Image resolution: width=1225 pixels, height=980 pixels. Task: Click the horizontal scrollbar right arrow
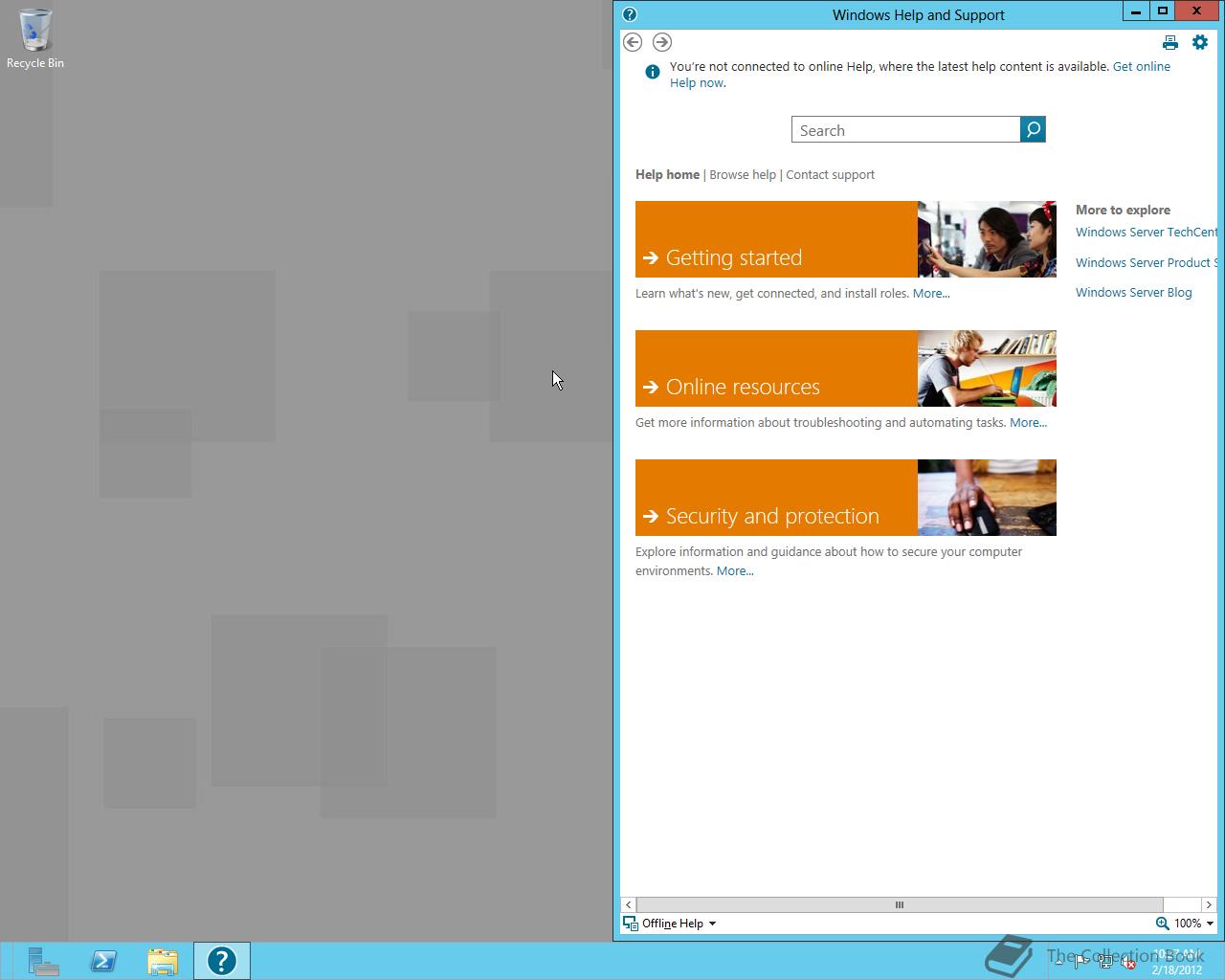point(1208,904)
